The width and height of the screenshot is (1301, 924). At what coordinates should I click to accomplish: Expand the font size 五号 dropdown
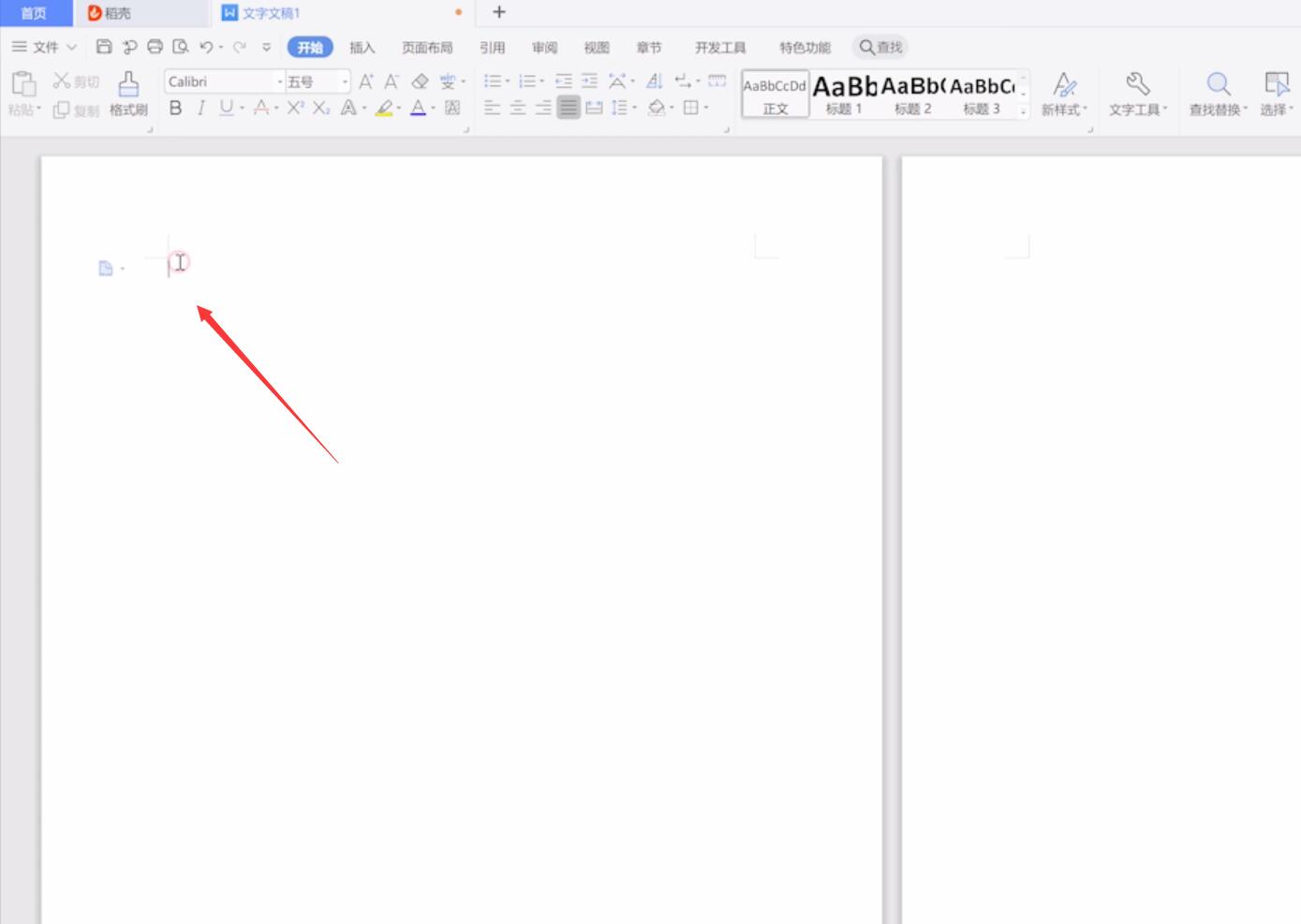[345, 82]
